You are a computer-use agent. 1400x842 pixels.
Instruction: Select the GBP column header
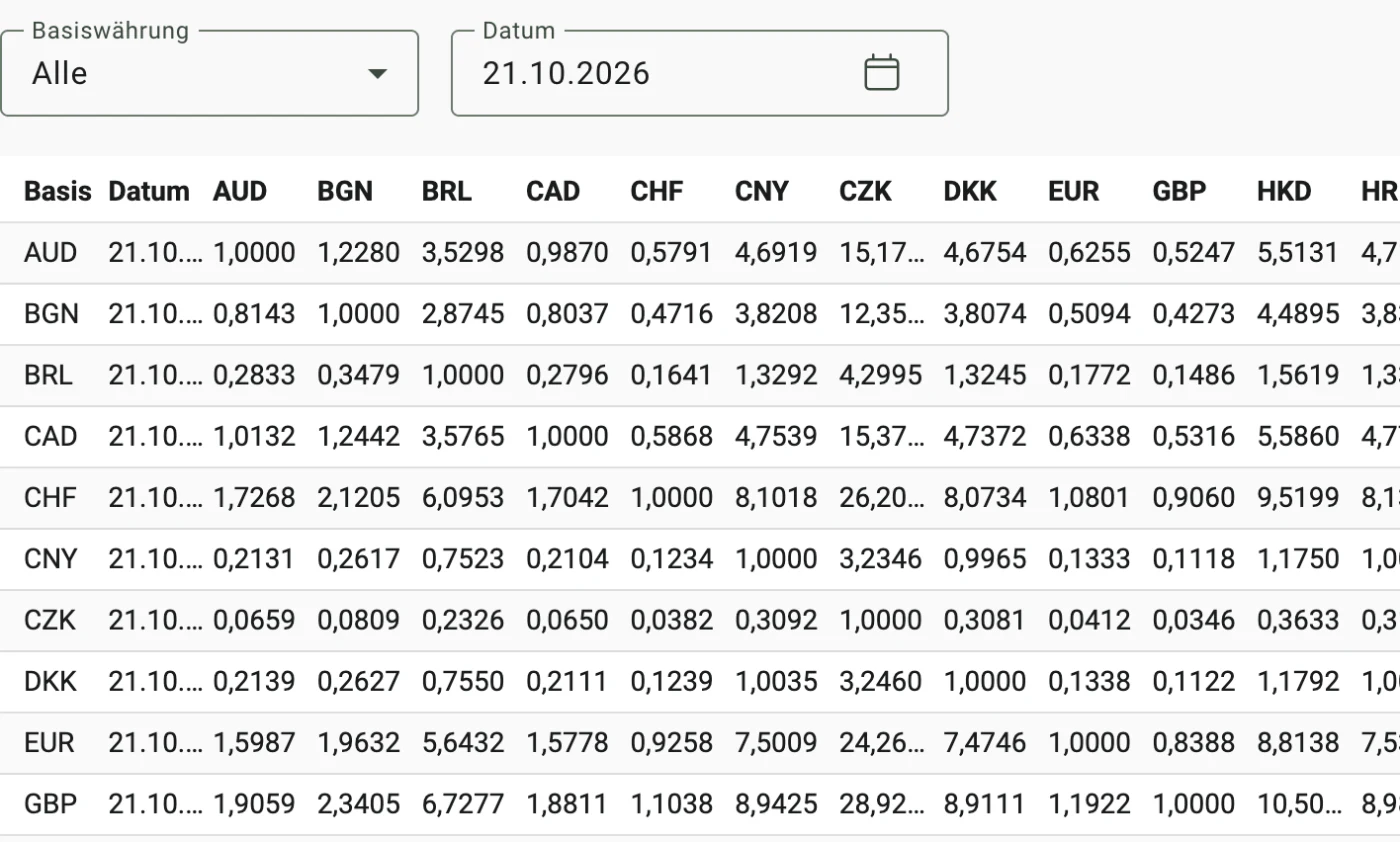[1179, 191]
